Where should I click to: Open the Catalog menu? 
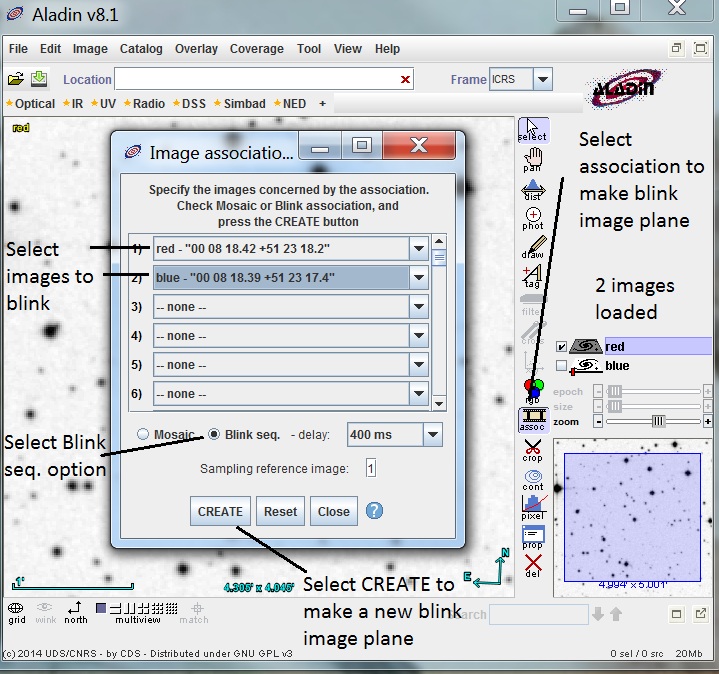click(141, 49)
